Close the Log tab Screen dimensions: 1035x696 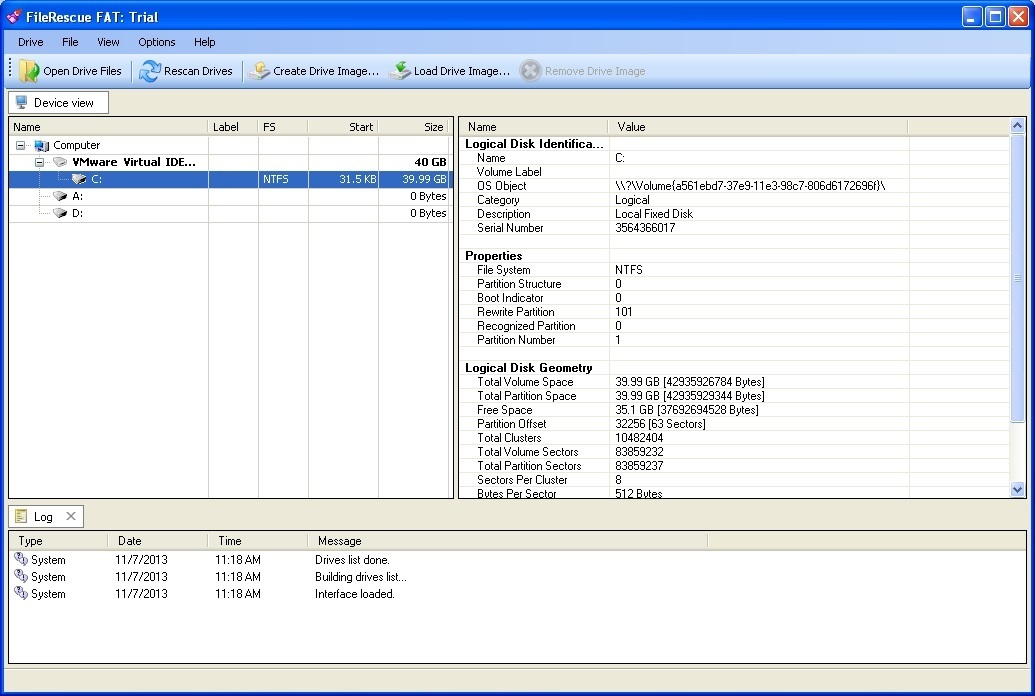[70, 516]
